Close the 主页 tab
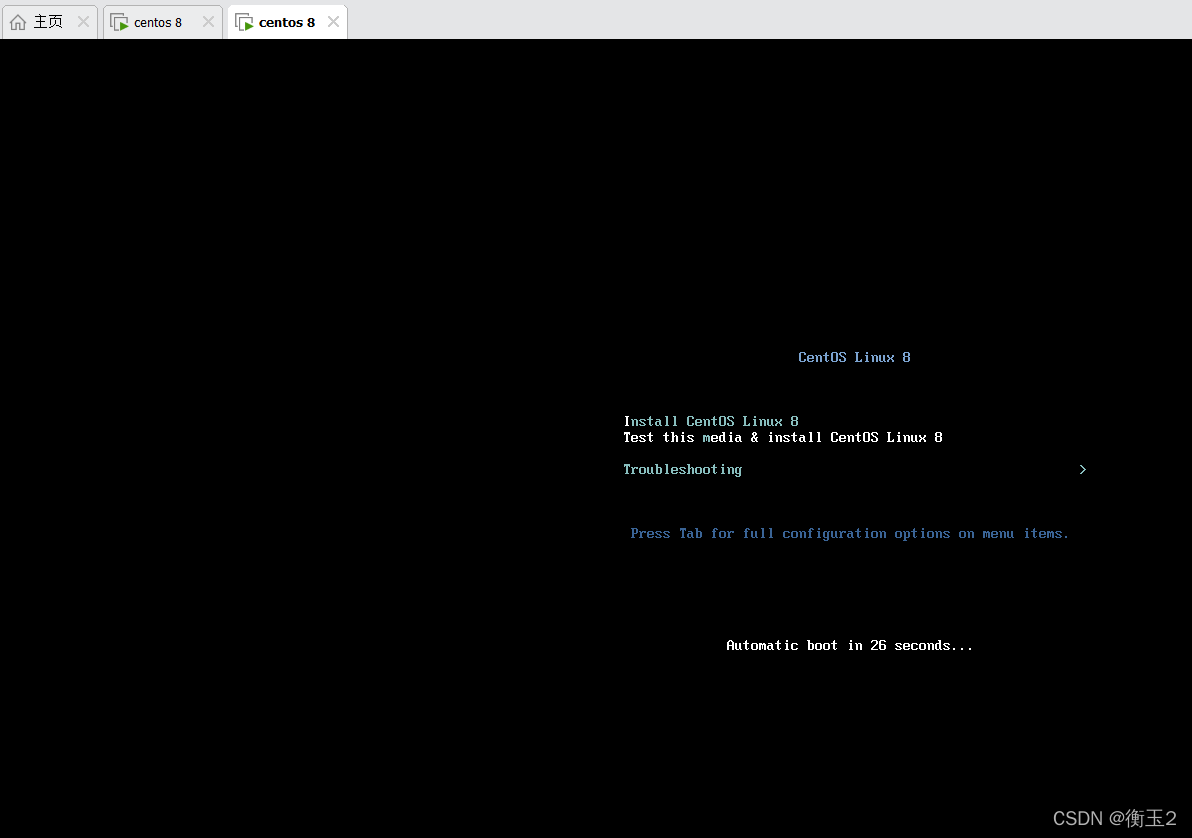This screenshot has width=1192, height=838. (x=84, y=22)
